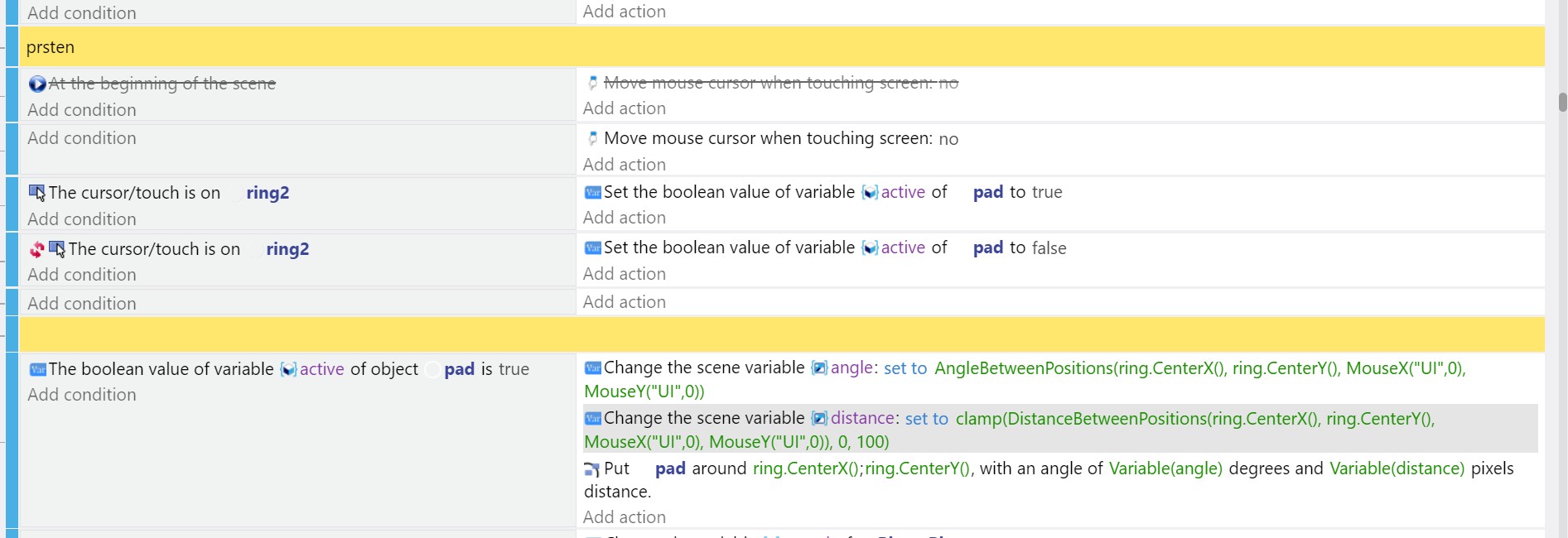
Task: Add a condition below inverted ring2 condition
Action: pyautogui.click(x=81, y=275)
